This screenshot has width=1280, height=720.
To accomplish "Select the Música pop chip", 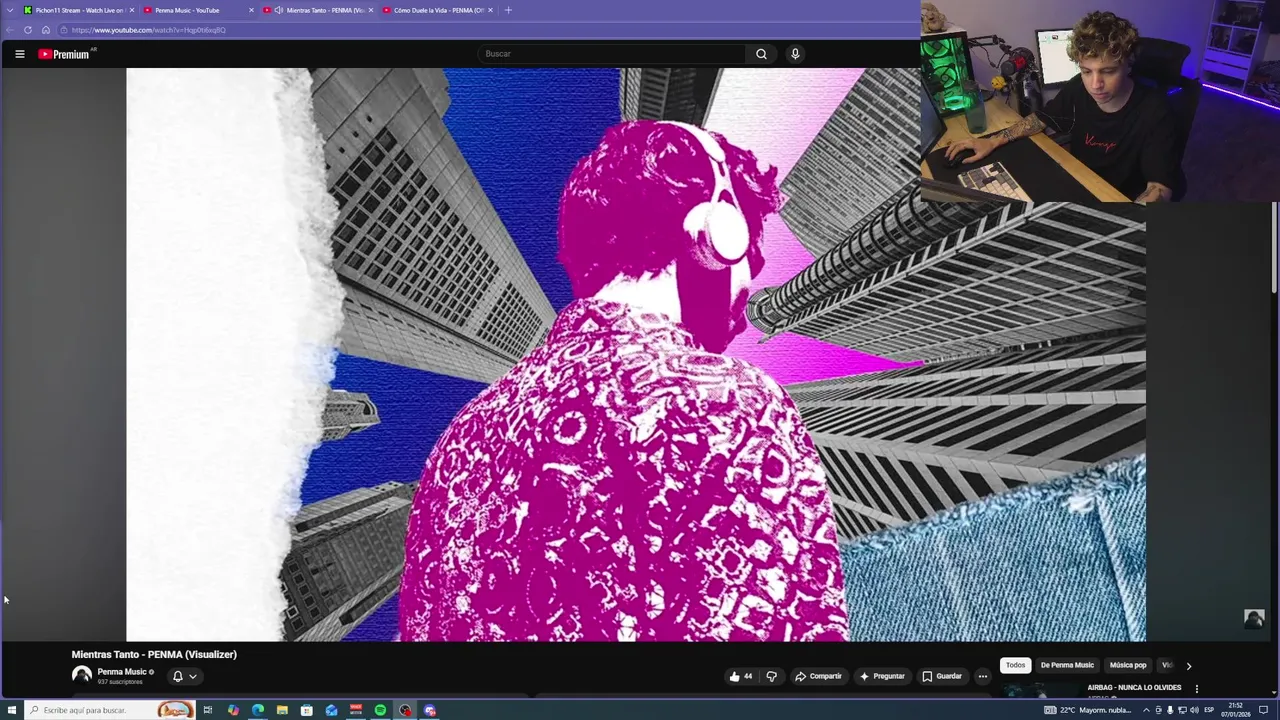I will (x=1128, y=665).
